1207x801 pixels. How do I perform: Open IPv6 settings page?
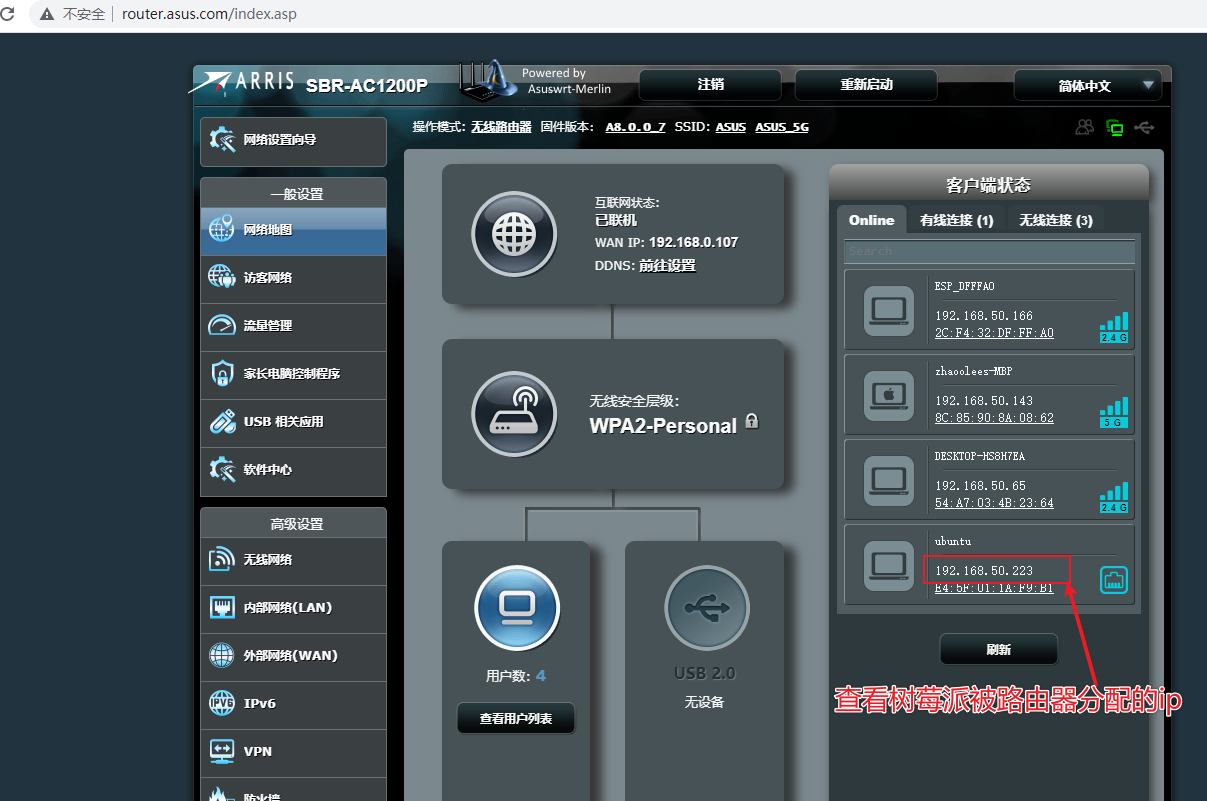pos(293,704)
